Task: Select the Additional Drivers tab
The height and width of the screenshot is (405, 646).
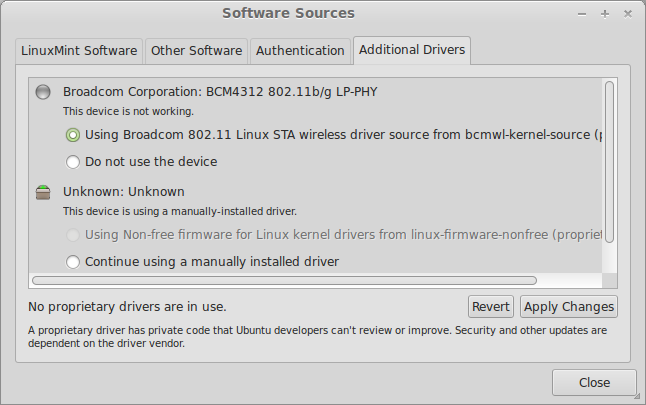Action: coord(412,50)
